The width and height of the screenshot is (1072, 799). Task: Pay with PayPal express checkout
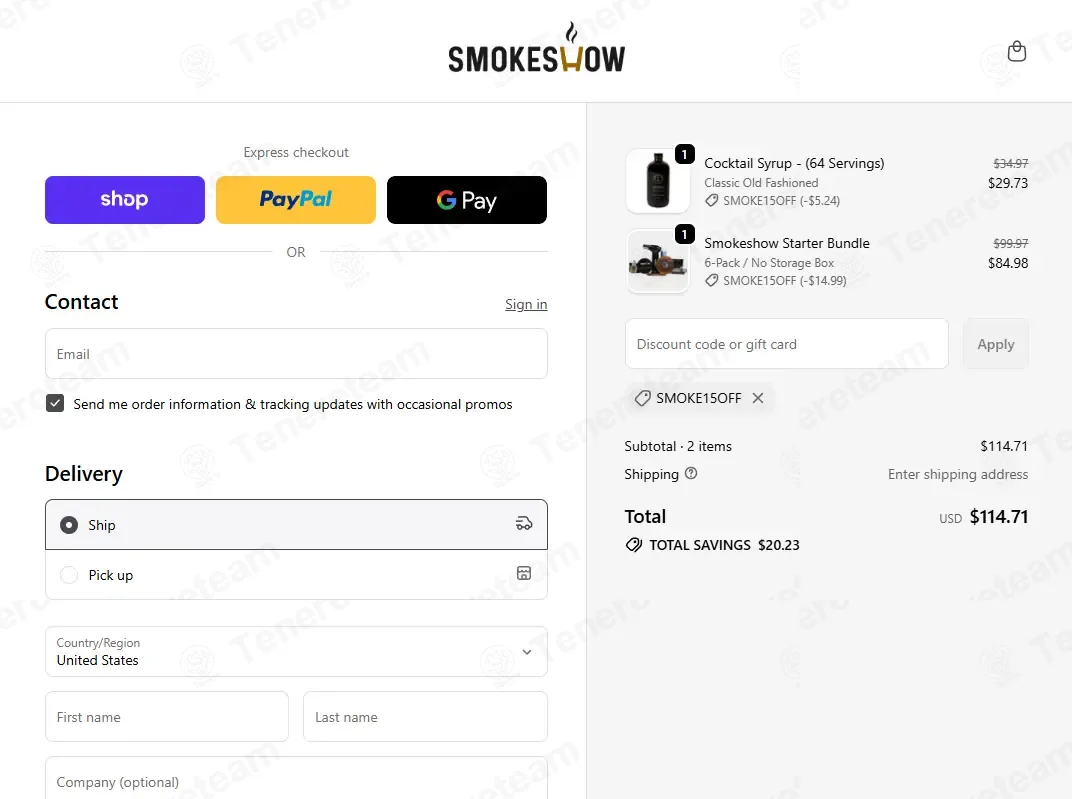[x=296, y=200]
